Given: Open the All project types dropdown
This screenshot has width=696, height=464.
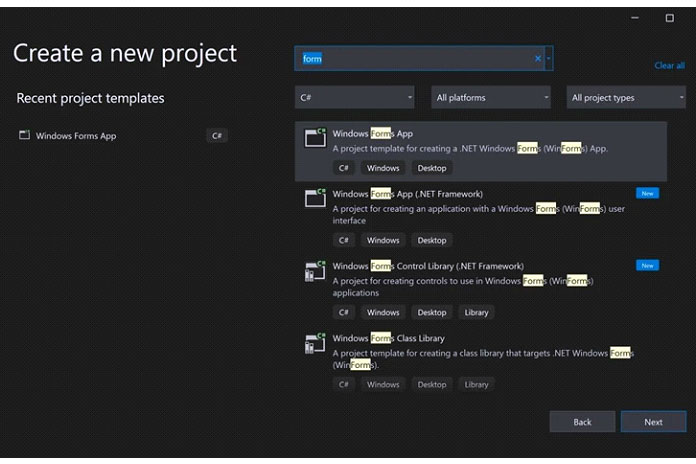Looking at the screenshot, I should click(627, 97).
